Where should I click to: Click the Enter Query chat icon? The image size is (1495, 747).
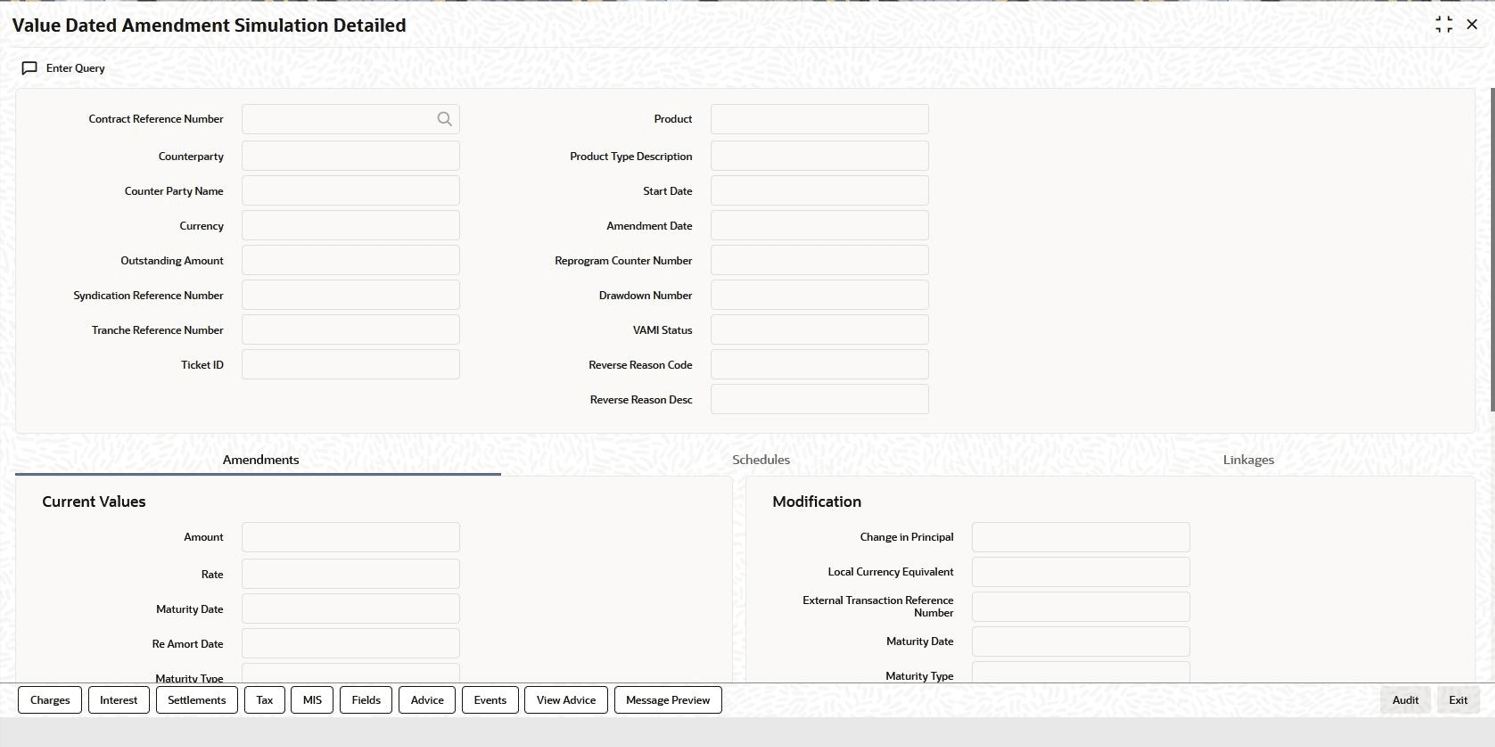tap(29, 68)
